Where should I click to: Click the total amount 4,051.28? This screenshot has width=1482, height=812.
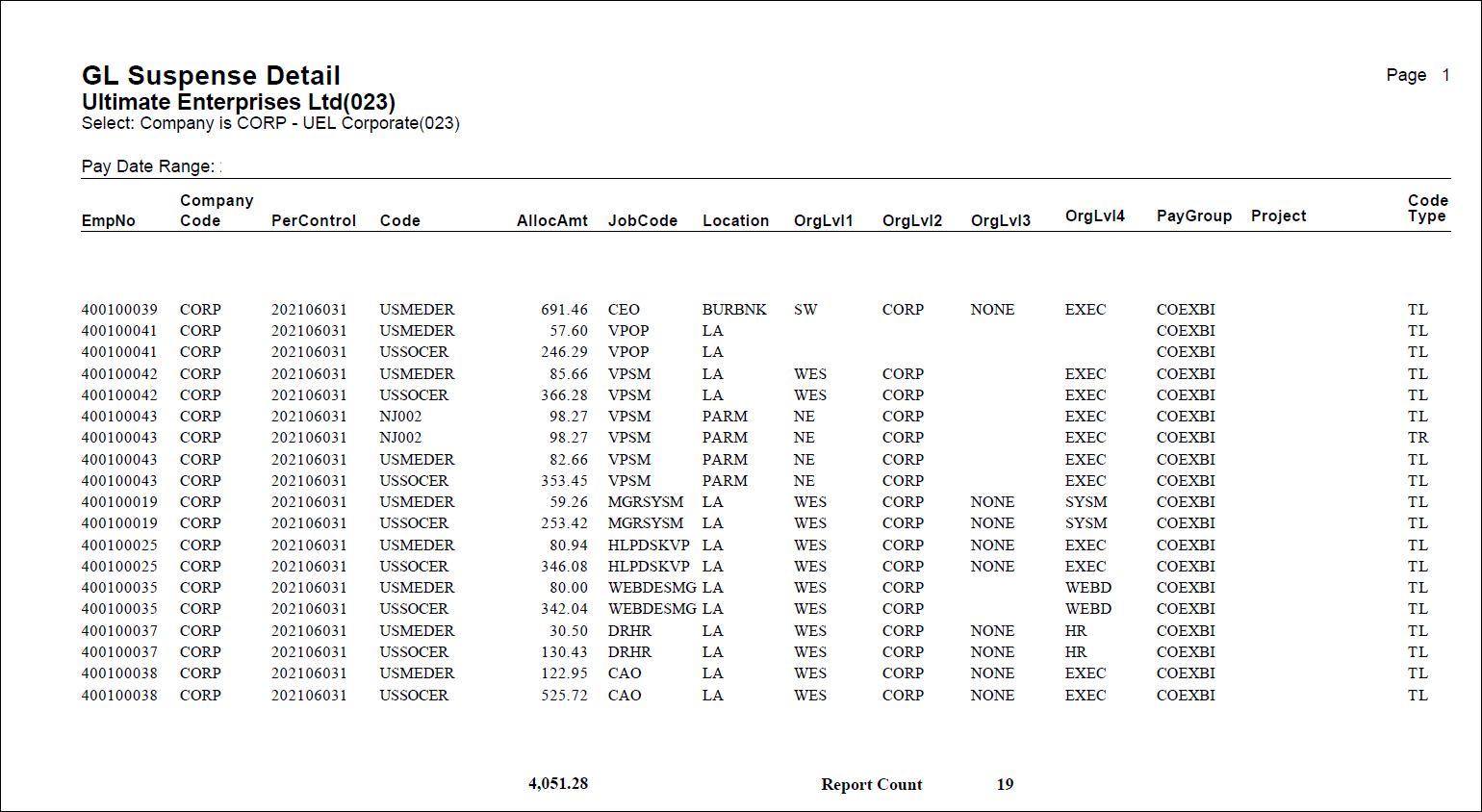pyautogui.click(x=558, y=784)
